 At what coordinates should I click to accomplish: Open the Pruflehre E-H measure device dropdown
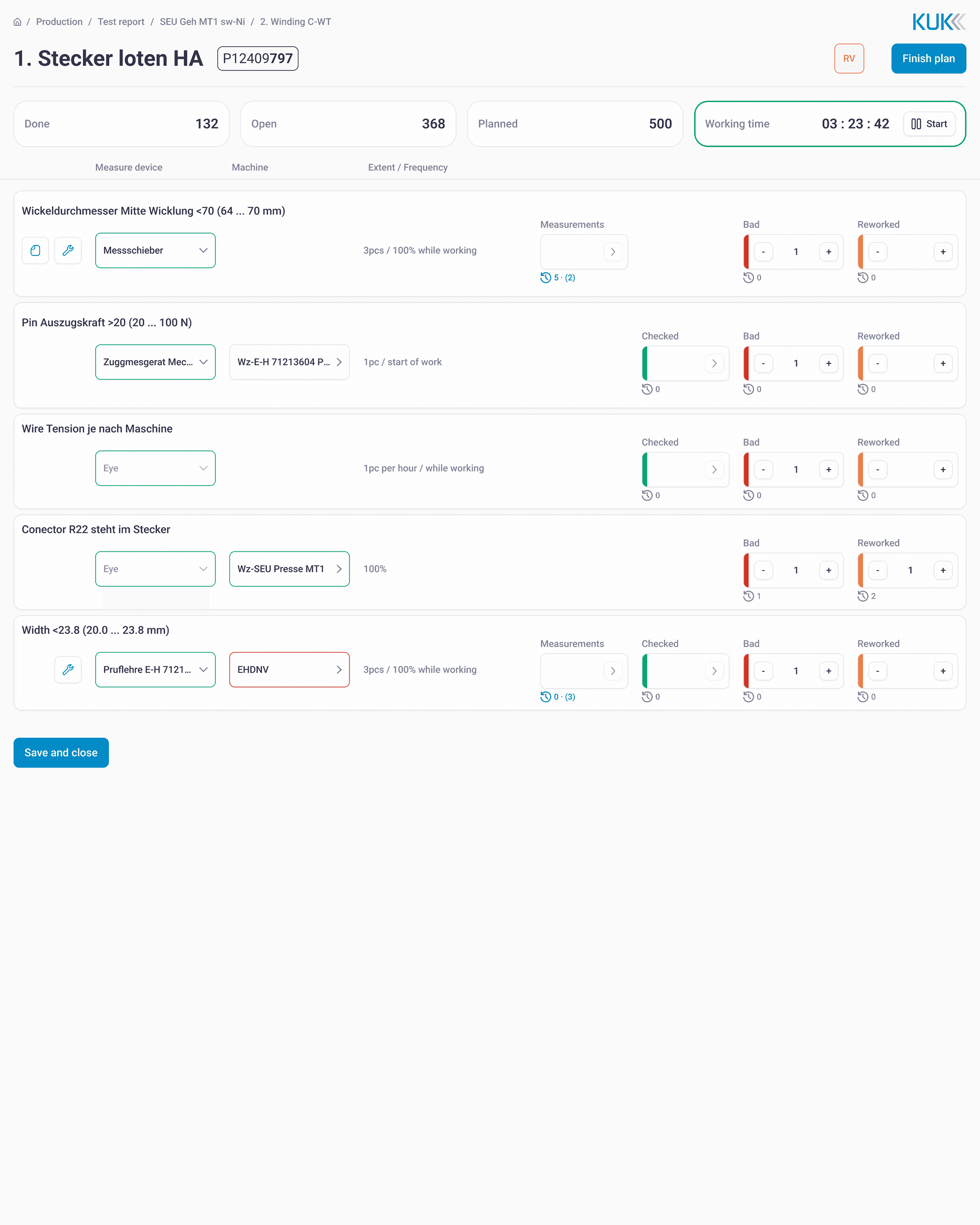tap(155, 670)
